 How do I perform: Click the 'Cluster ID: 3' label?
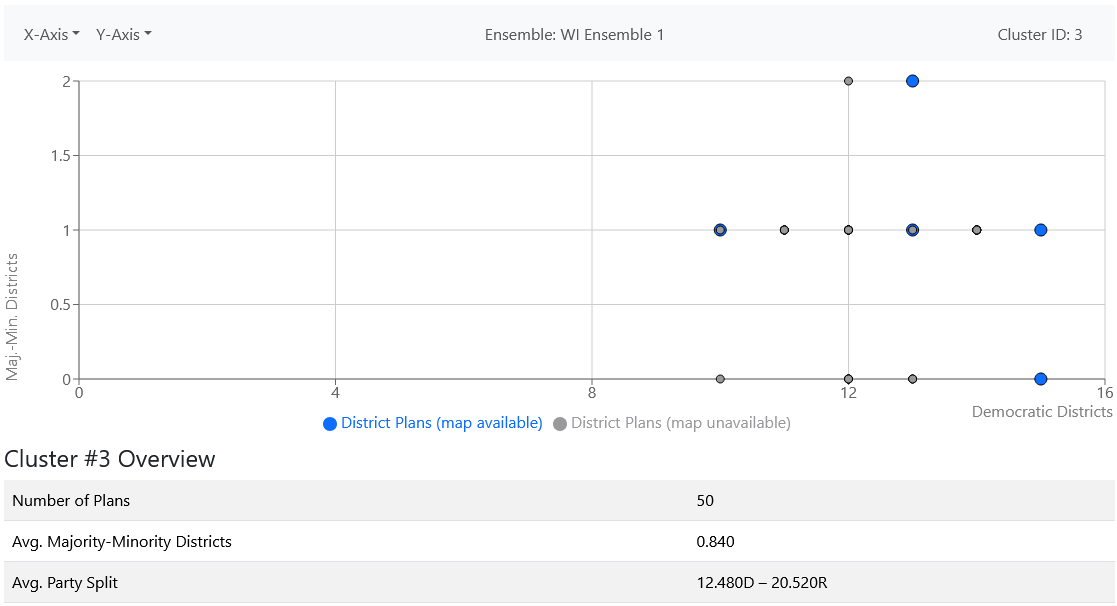point(1039,35)
